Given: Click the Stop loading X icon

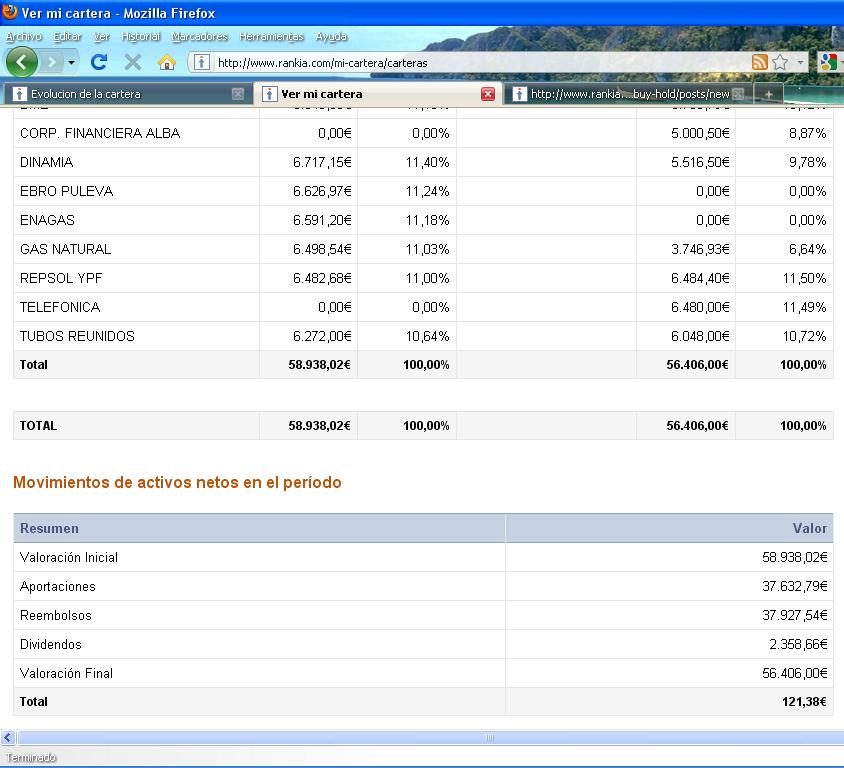Looking at the screenshot, I should [132, 62].
